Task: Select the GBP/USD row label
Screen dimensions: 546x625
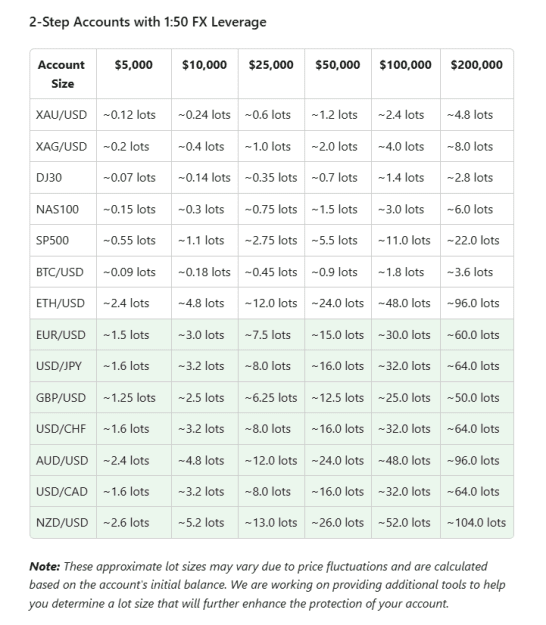Action: (61, 398)
